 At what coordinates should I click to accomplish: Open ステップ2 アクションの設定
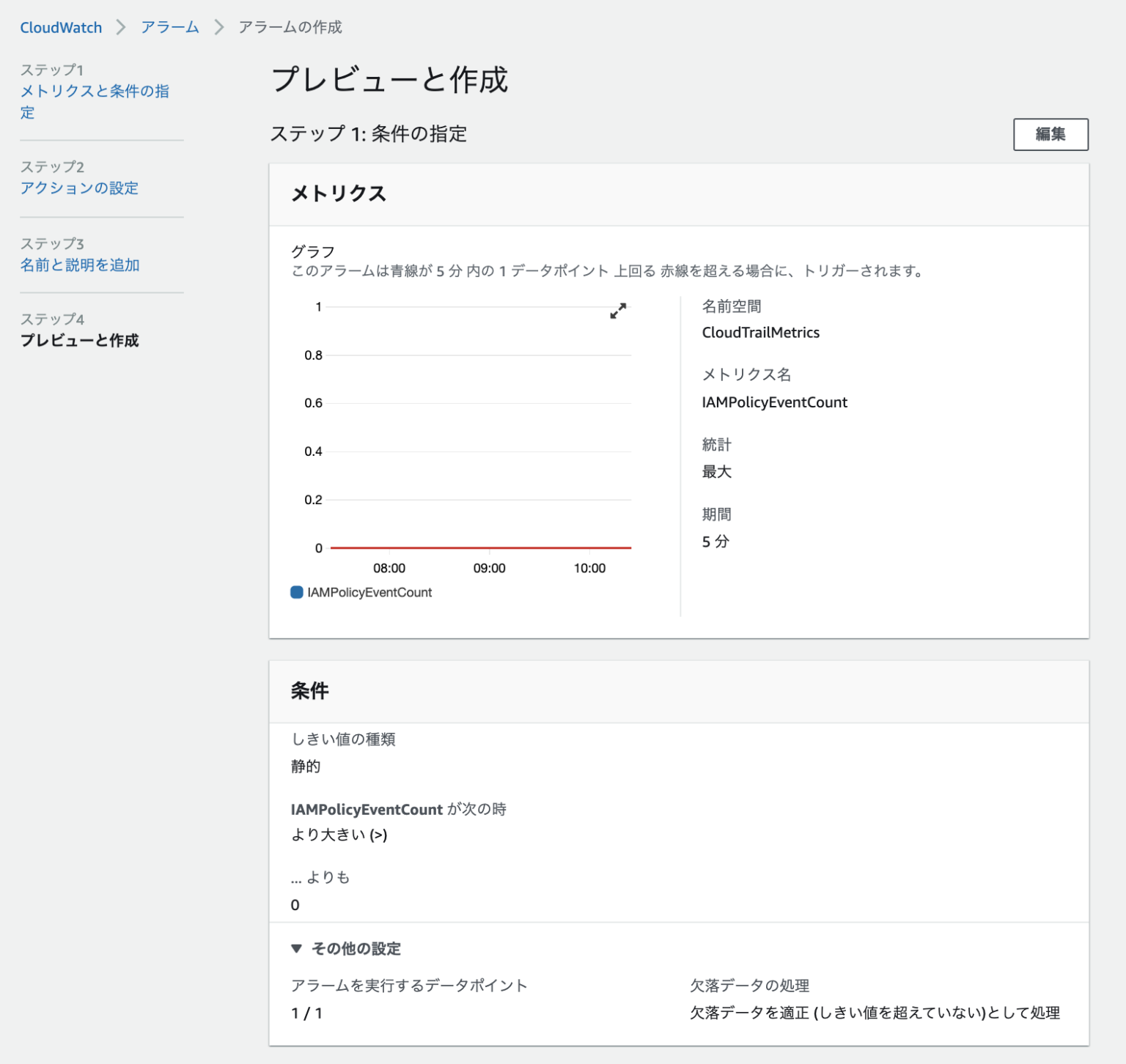80,188
